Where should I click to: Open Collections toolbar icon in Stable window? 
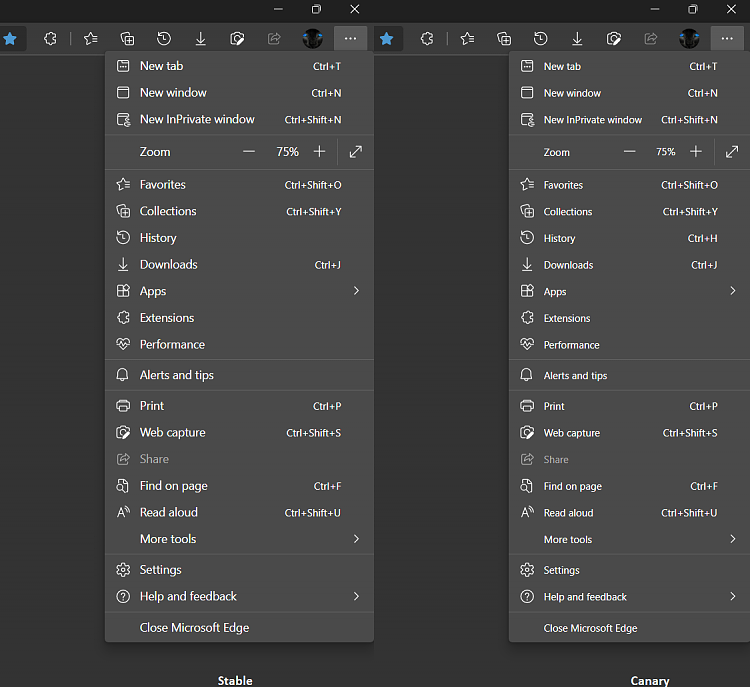coord(127,38)
